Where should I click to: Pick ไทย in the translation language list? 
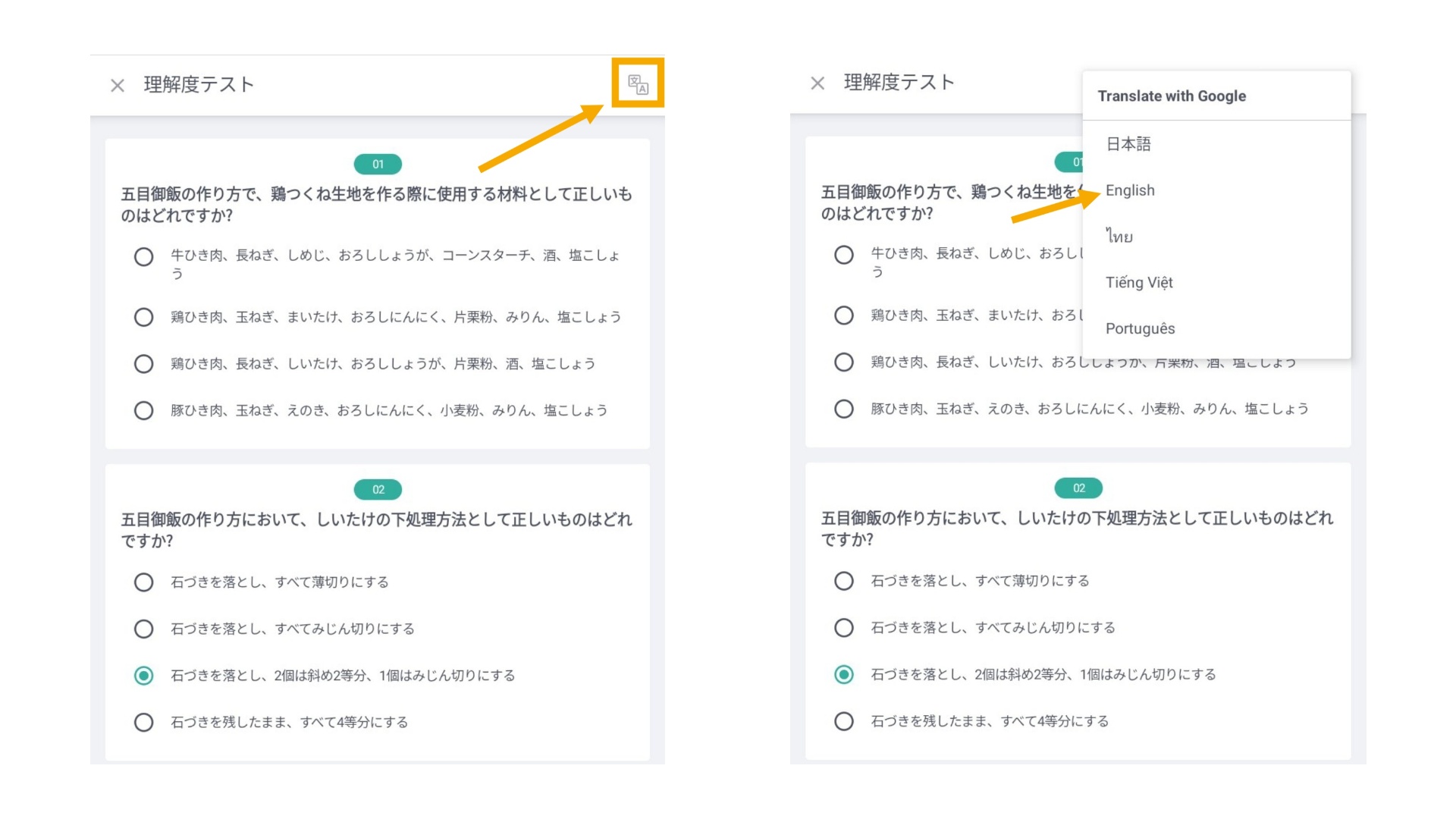1119,237
